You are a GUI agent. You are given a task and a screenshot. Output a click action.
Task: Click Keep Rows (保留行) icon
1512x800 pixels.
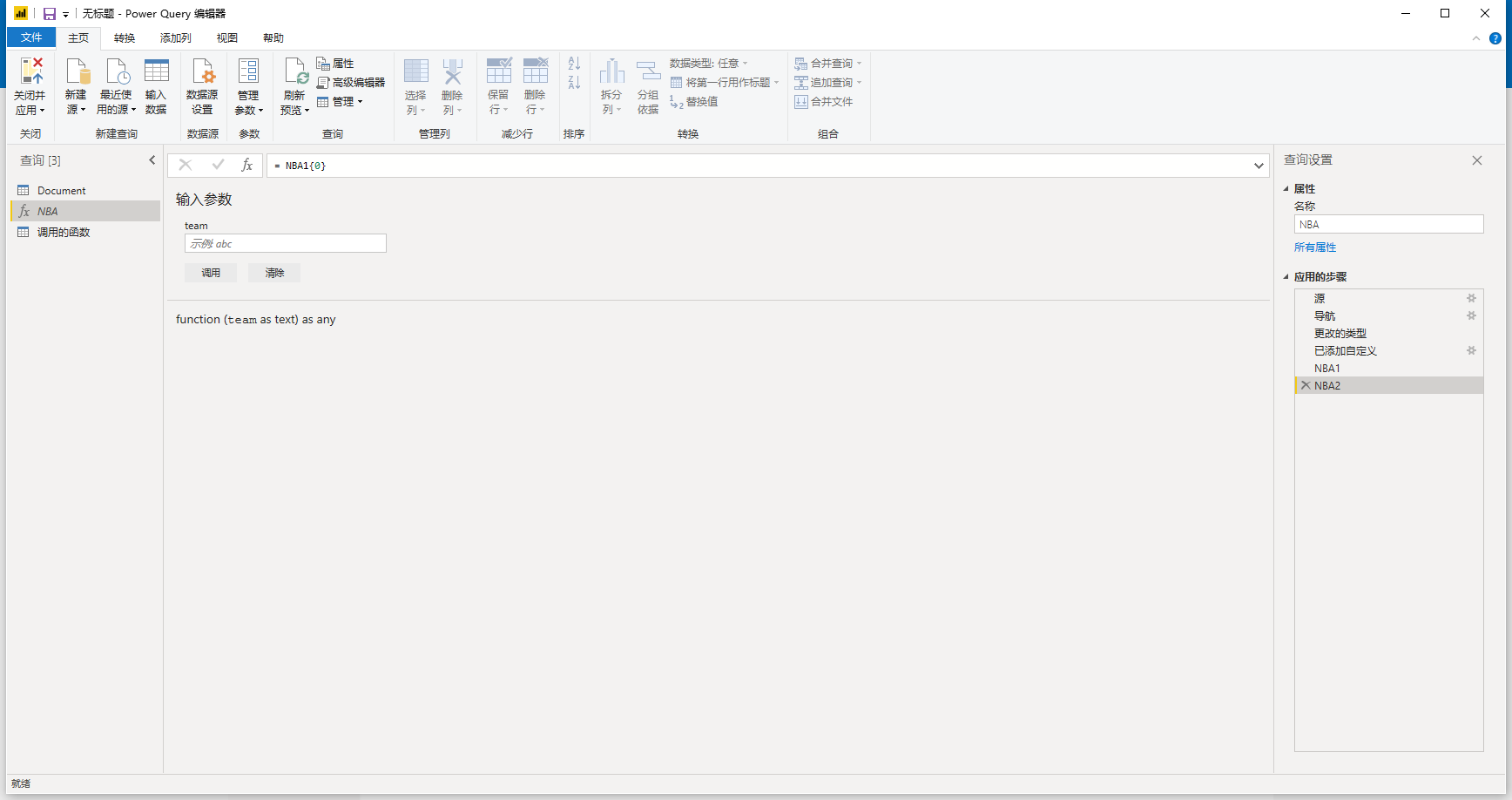coord(499,71)
